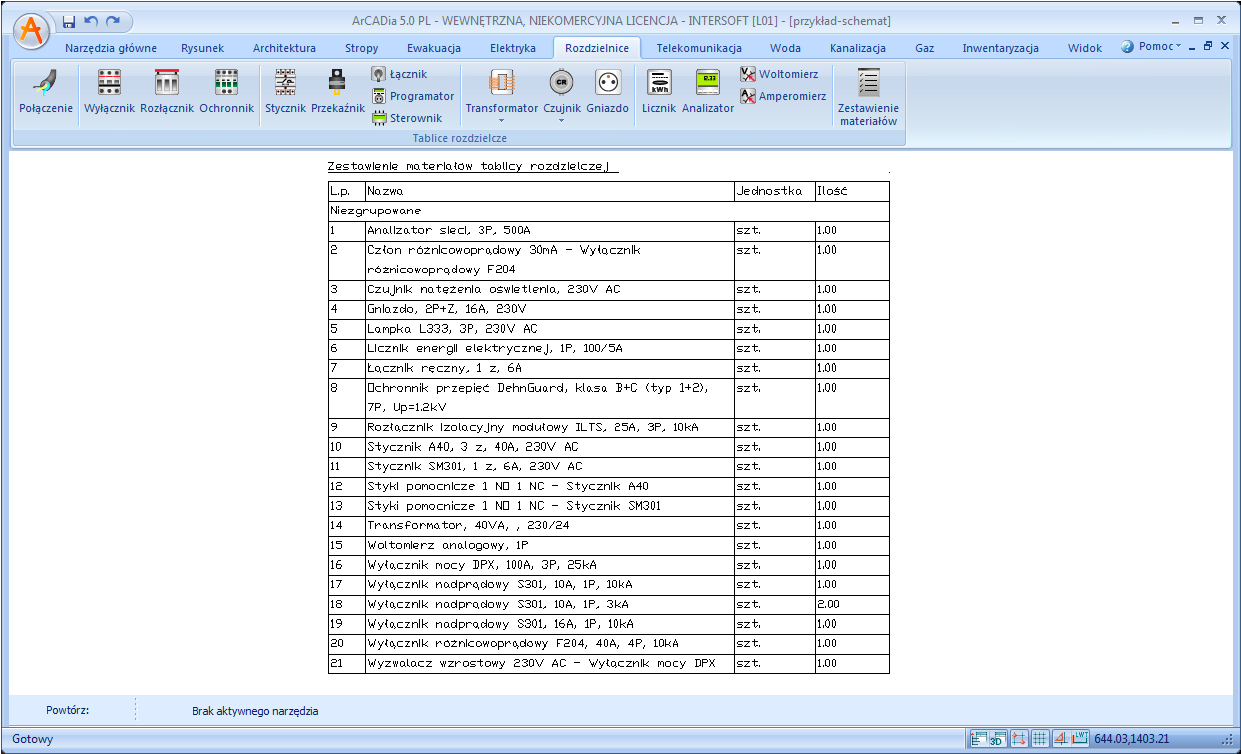Toggle the grid display icon
This screenshot has height=754, width=1241.
[1040, 739]
